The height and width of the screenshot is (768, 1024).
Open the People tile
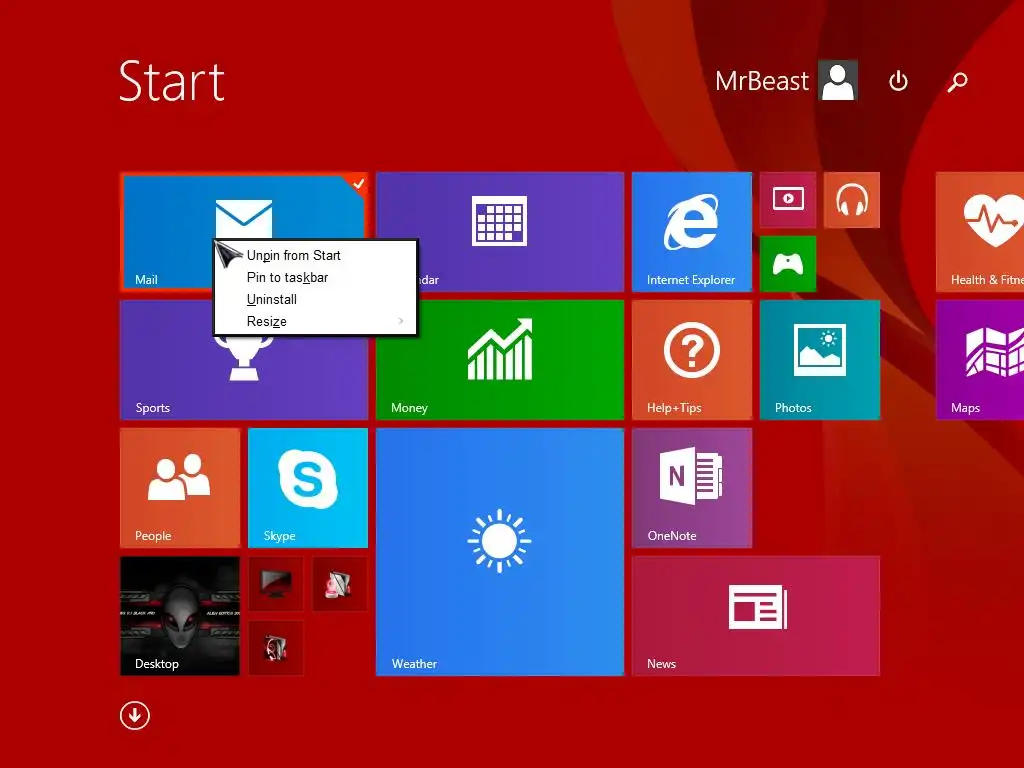tap(180, 488)
